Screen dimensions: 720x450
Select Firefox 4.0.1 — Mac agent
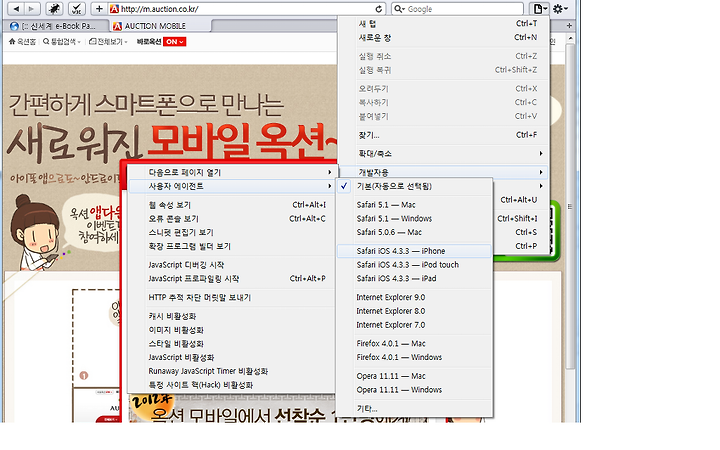[415, 343]
